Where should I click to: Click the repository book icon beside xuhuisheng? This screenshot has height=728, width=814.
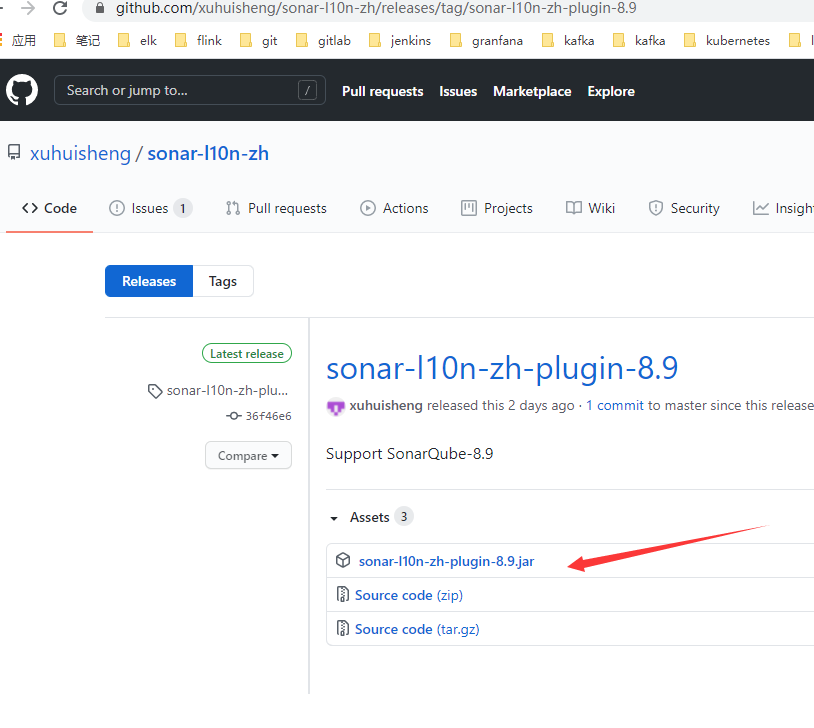pyautogui.click(x=14, y=153)
